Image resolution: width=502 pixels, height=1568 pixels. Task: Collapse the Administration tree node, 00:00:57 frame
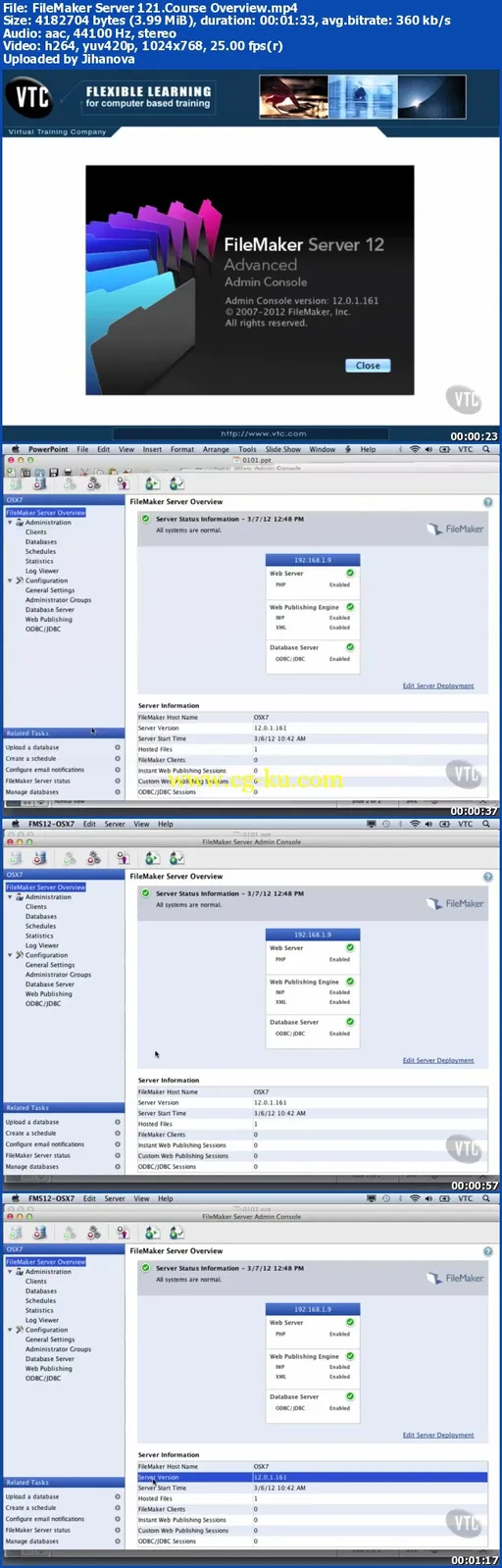pos(10,897)
